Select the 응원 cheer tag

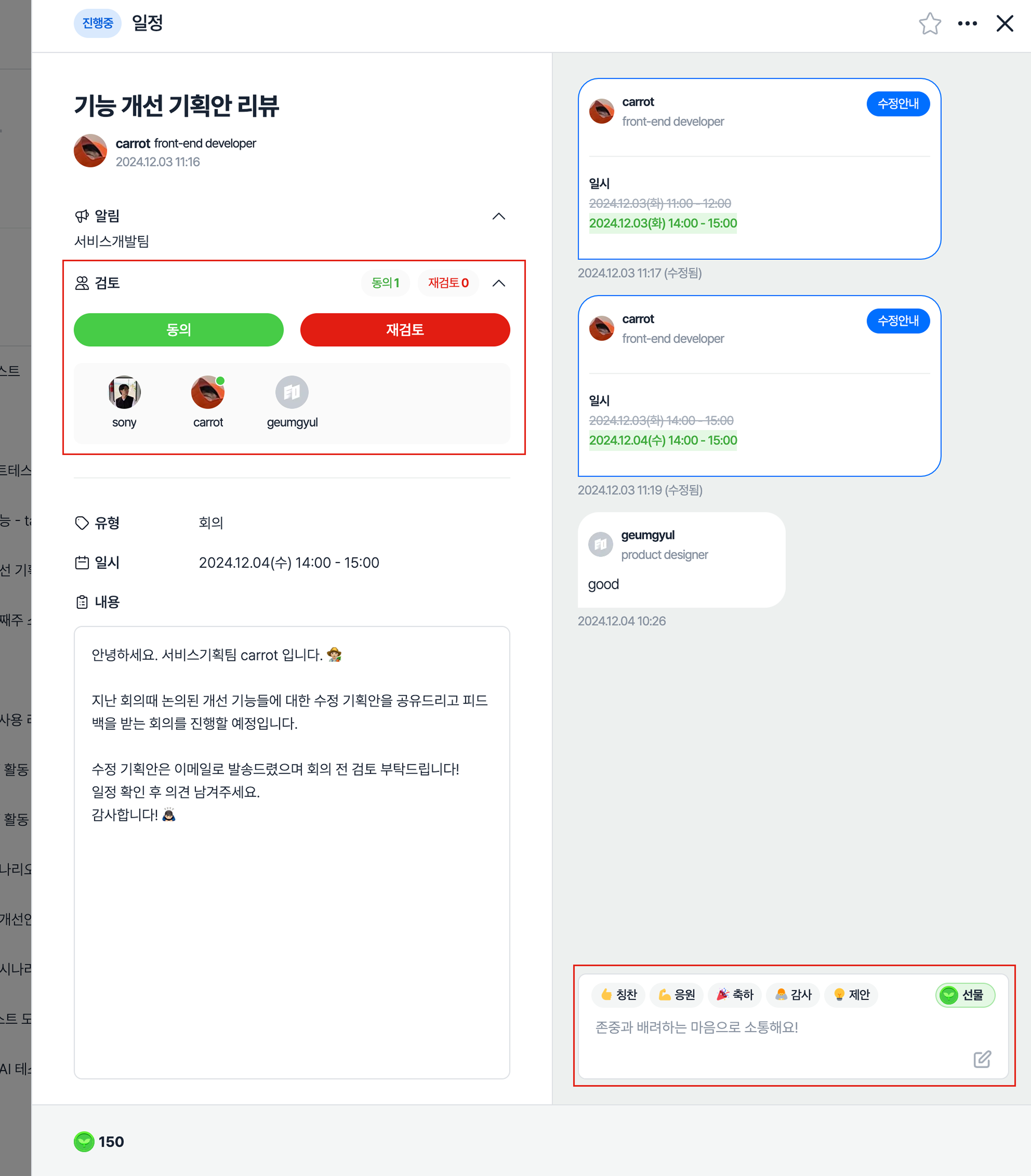[x=677, y=994]
